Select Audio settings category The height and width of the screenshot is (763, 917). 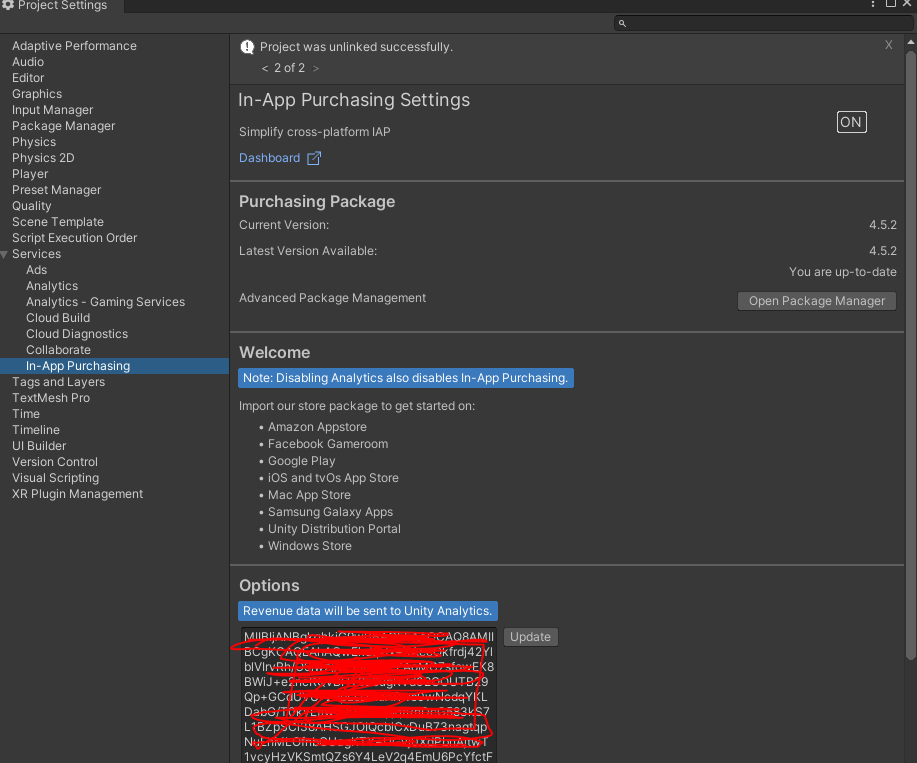click(28, 62)
